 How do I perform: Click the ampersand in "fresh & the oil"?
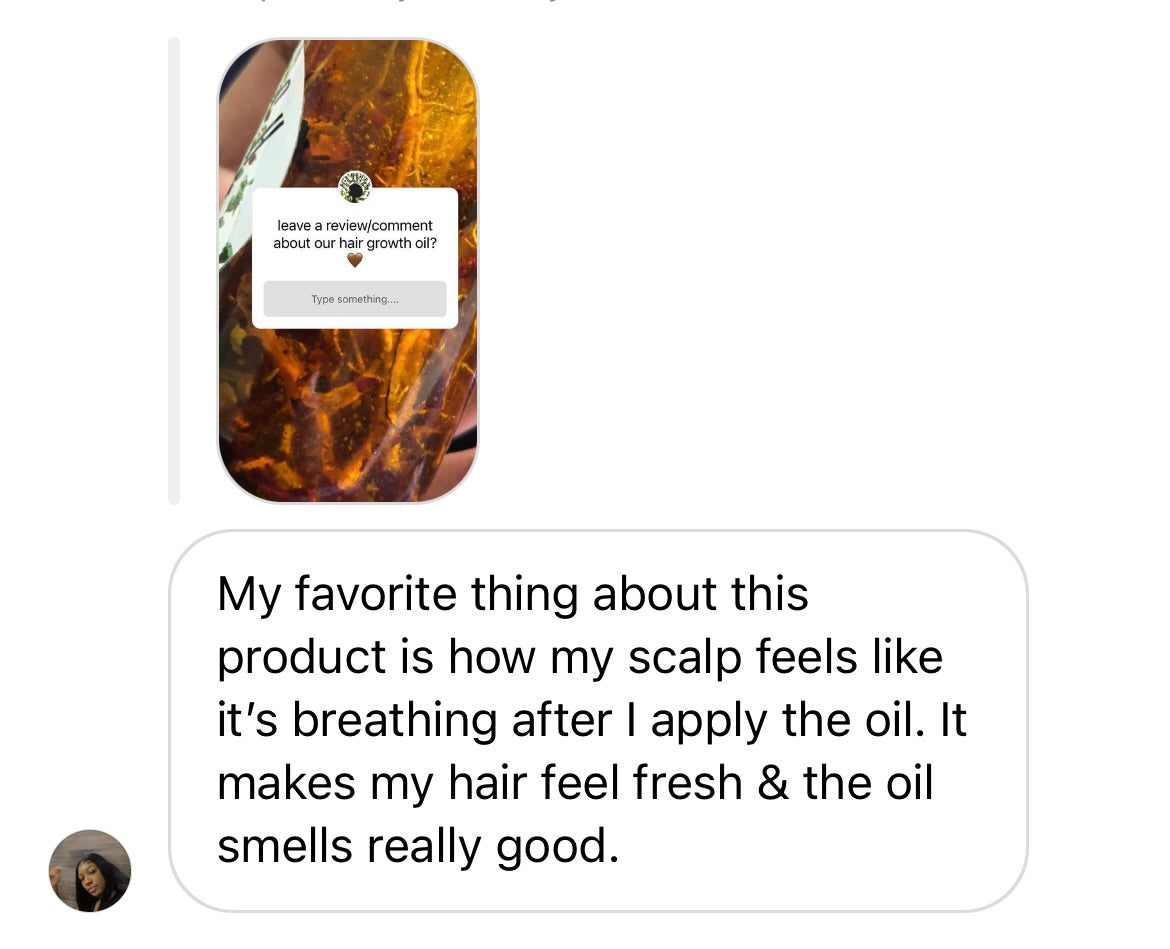point(772,783)
